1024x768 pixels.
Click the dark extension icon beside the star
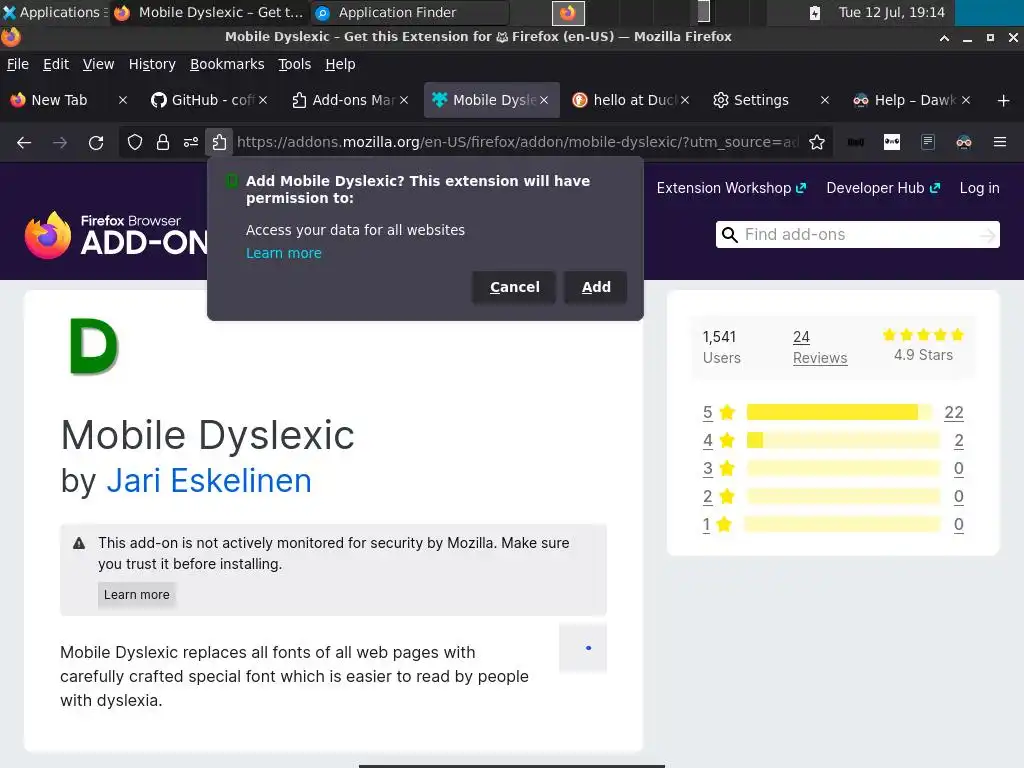pos(856,142)
